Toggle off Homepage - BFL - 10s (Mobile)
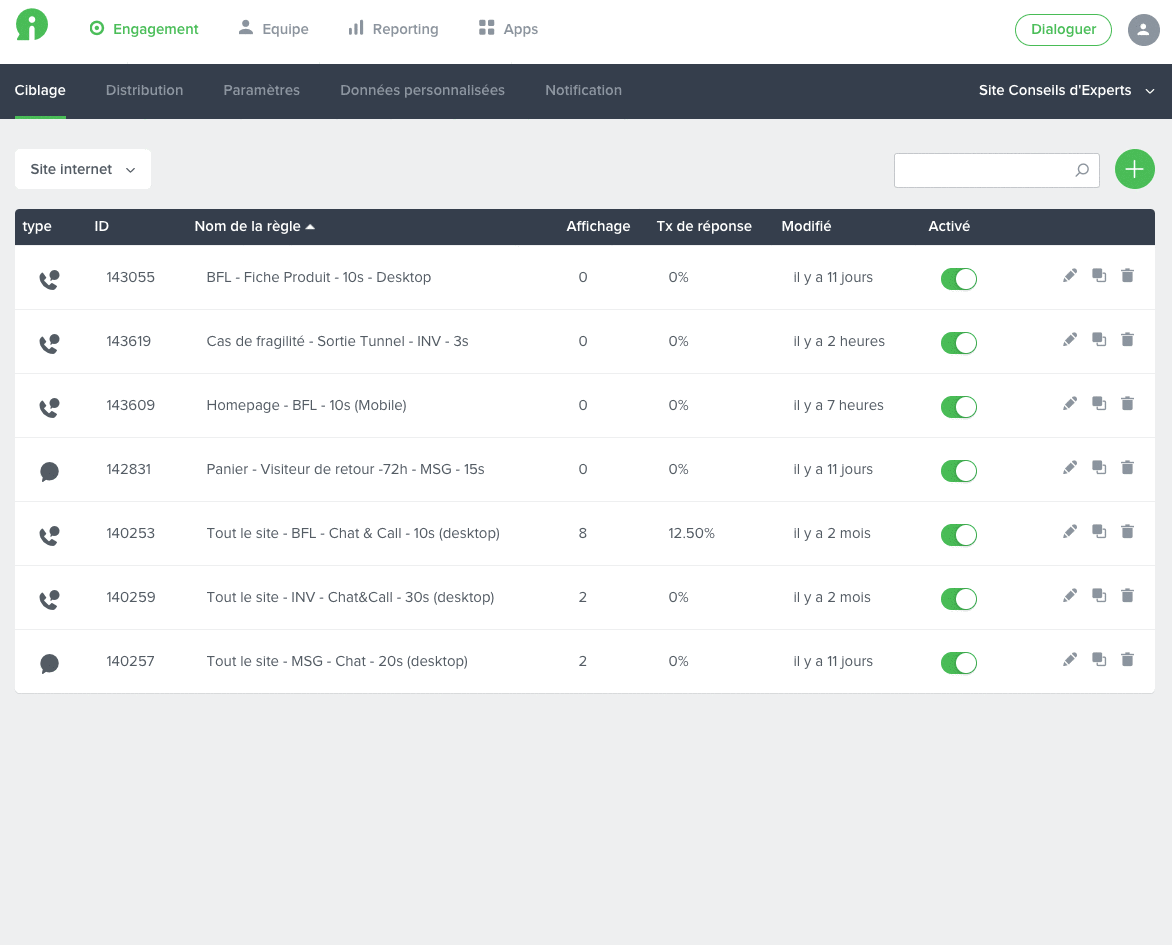 959,407
